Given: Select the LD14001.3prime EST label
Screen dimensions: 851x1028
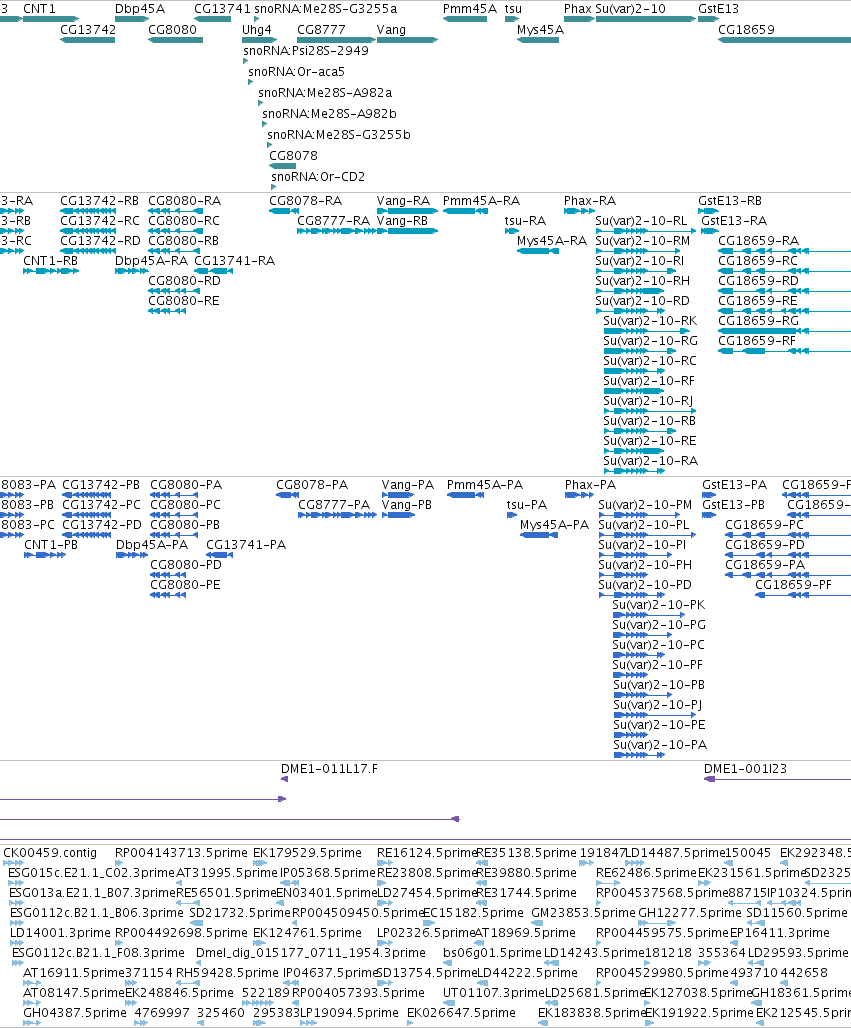Looking at the screenshot, I should (60, 932).
